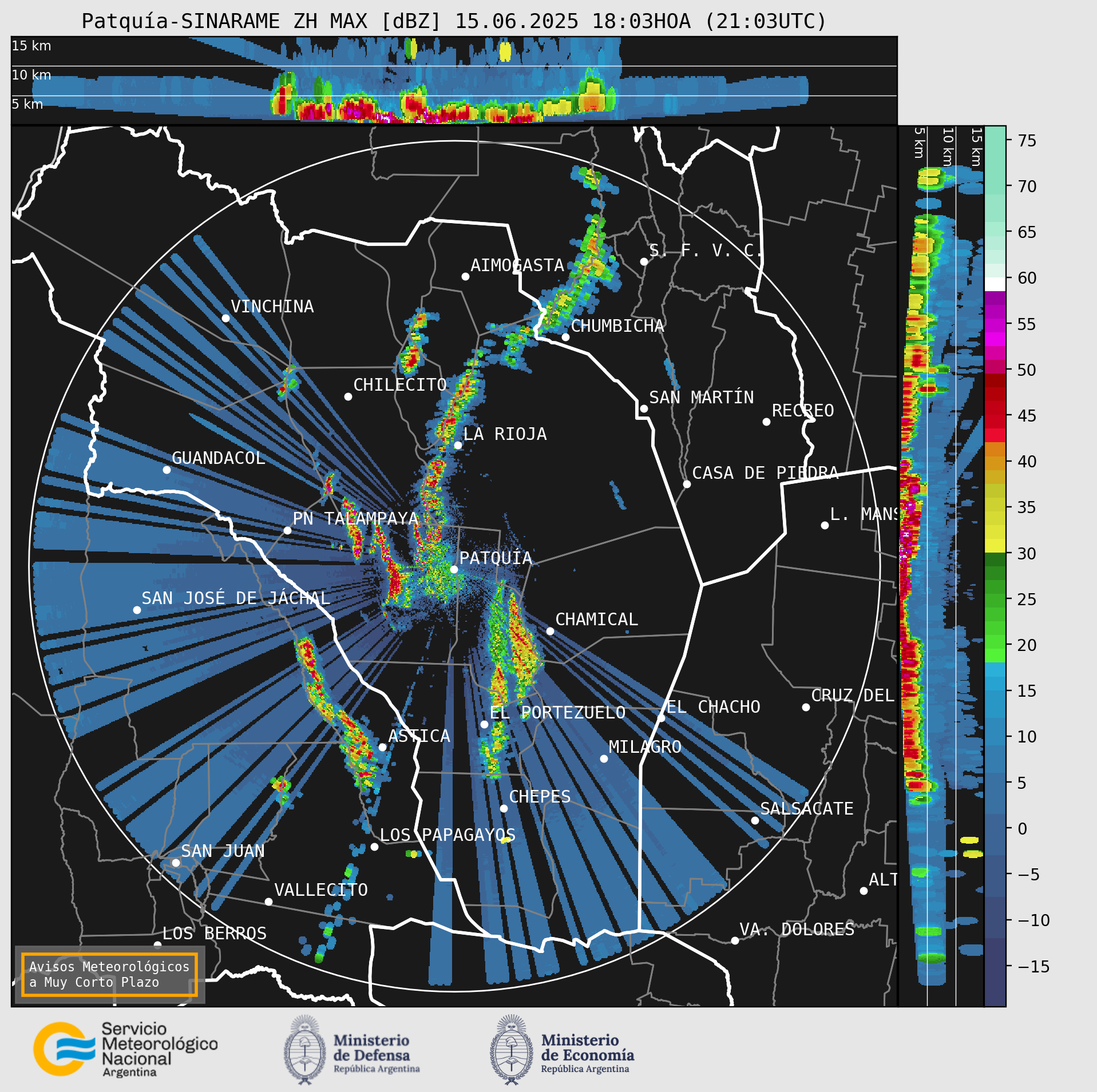Image resolution: width=1097 pixels, height=1092 pixels.
Task: Click the LOS BERROS label
Action: (215, 934)
